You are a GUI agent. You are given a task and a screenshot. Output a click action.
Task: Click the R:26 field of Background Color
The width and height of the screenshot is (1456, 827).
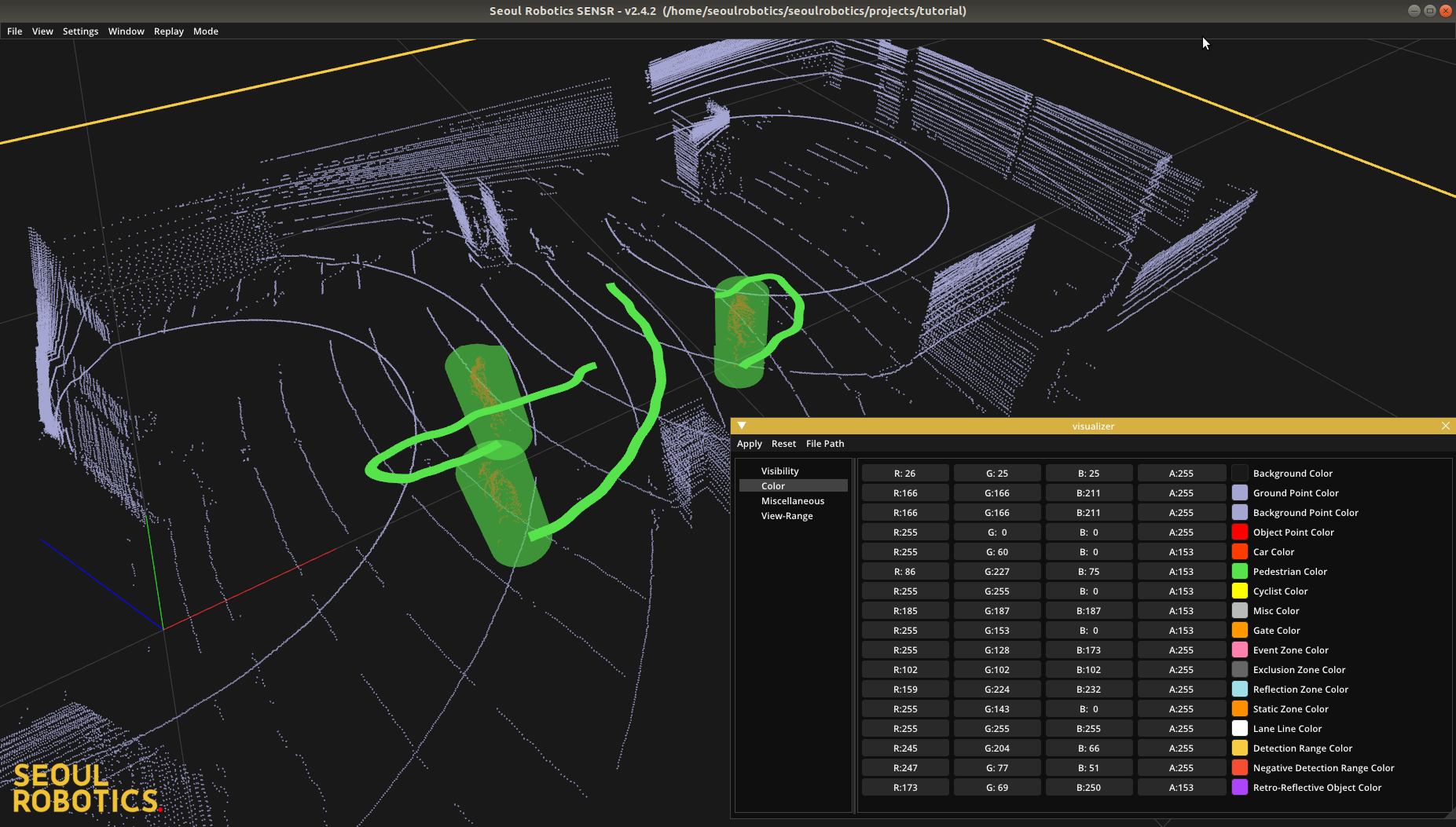tap(905, 474)
